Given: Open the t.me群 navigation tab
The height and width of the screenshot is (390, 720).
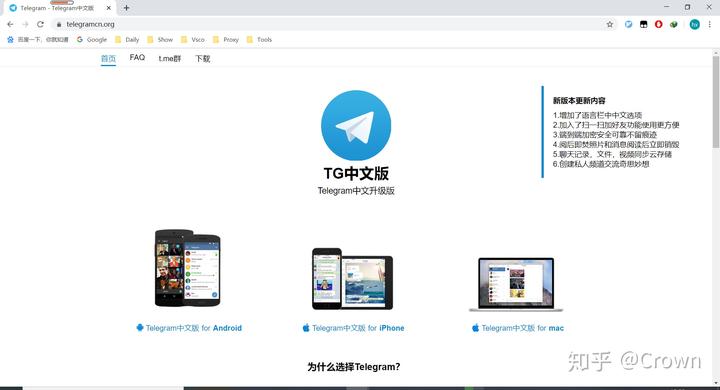Looking at the screenshot, I should pos(170,58).
